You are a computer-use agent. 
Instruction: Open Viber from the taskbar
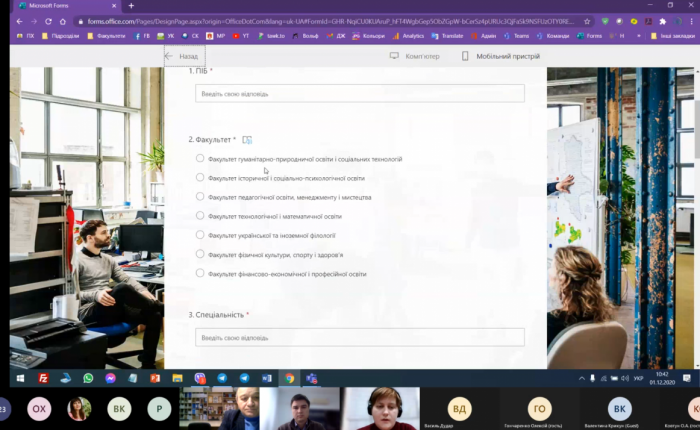coord(200,379)
